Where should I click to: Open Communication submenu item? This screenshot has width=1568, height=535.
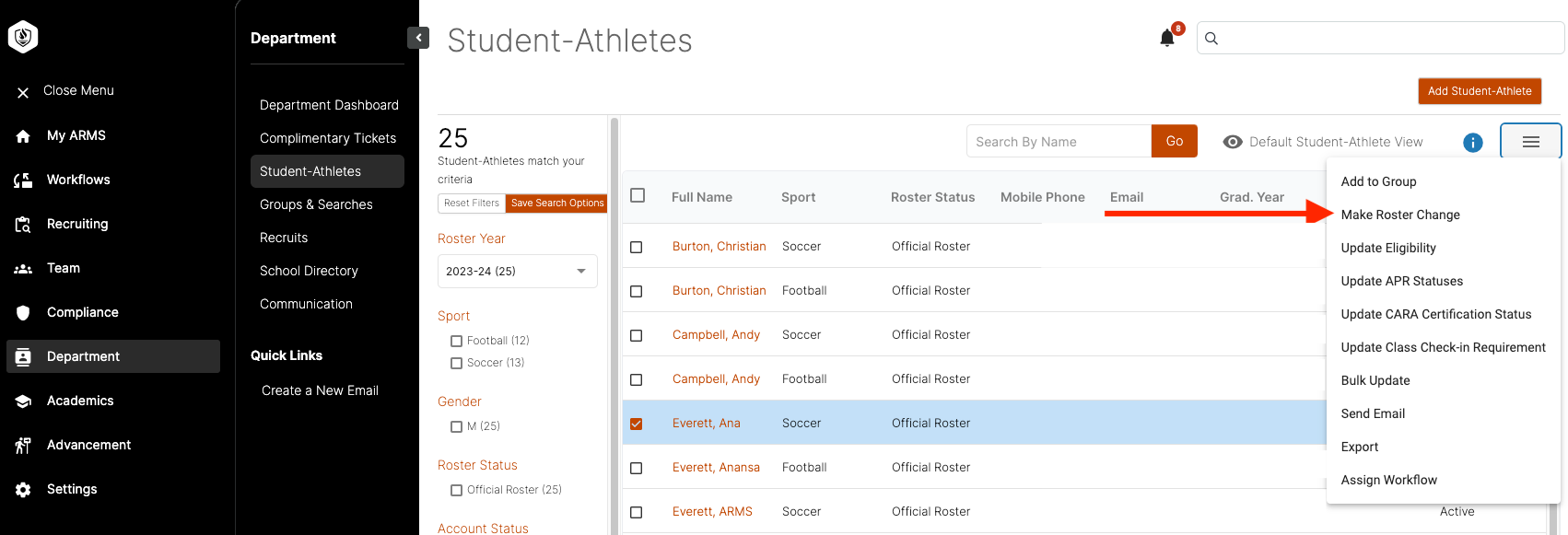(306, 304)
